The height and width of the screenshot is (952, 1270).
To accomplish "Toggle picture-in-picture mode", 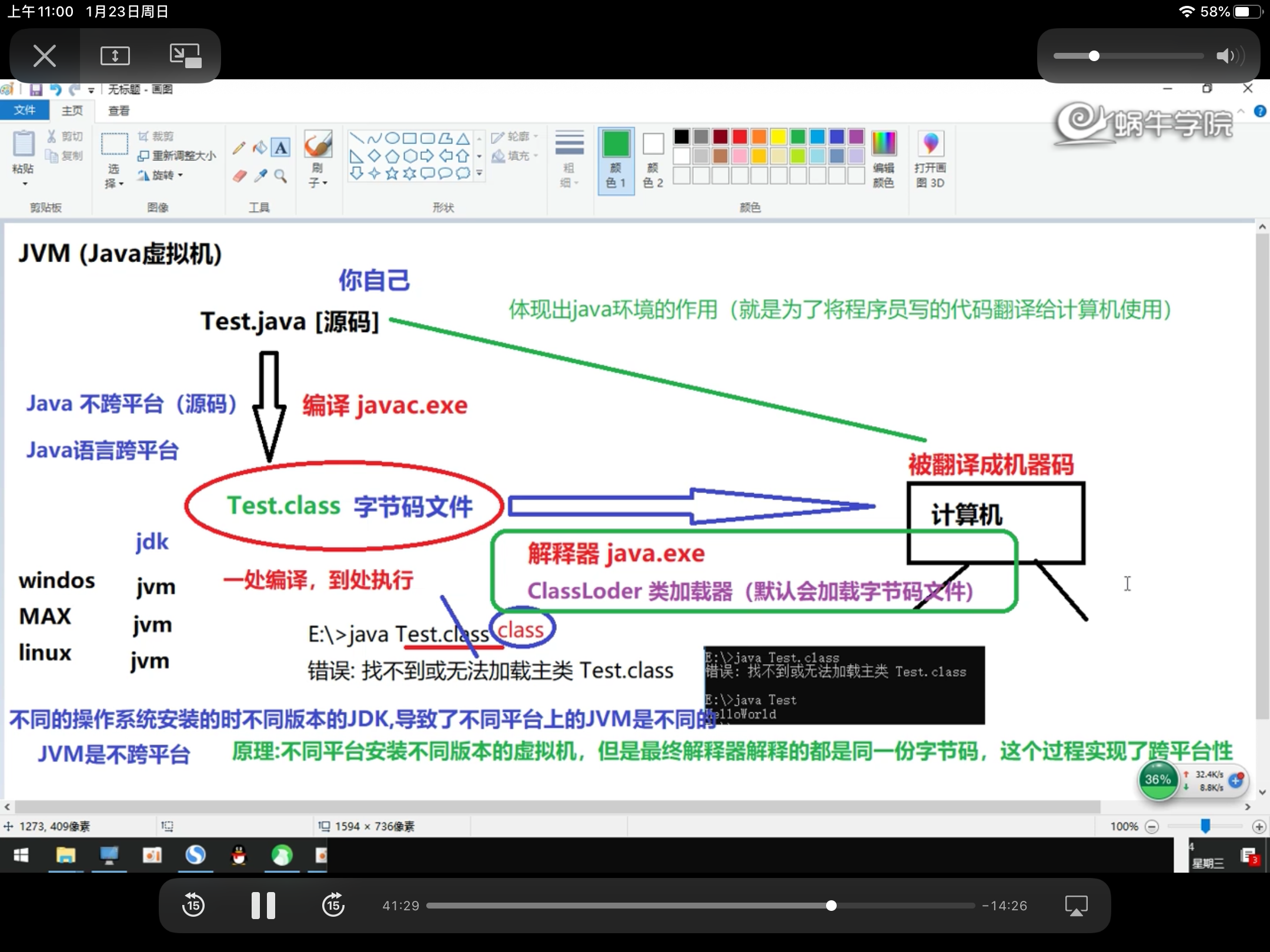I will coord(185,56).
